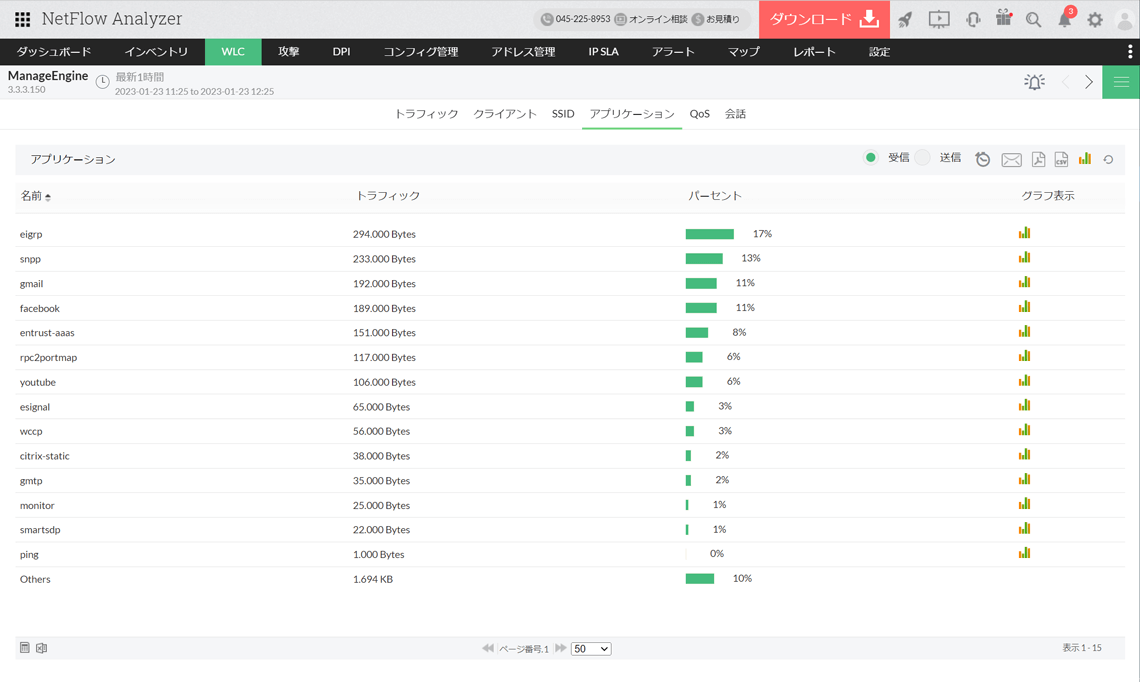Export the application report as PDF
The height and width of the screenshot is (682, 1140).
coord(1038,159)
